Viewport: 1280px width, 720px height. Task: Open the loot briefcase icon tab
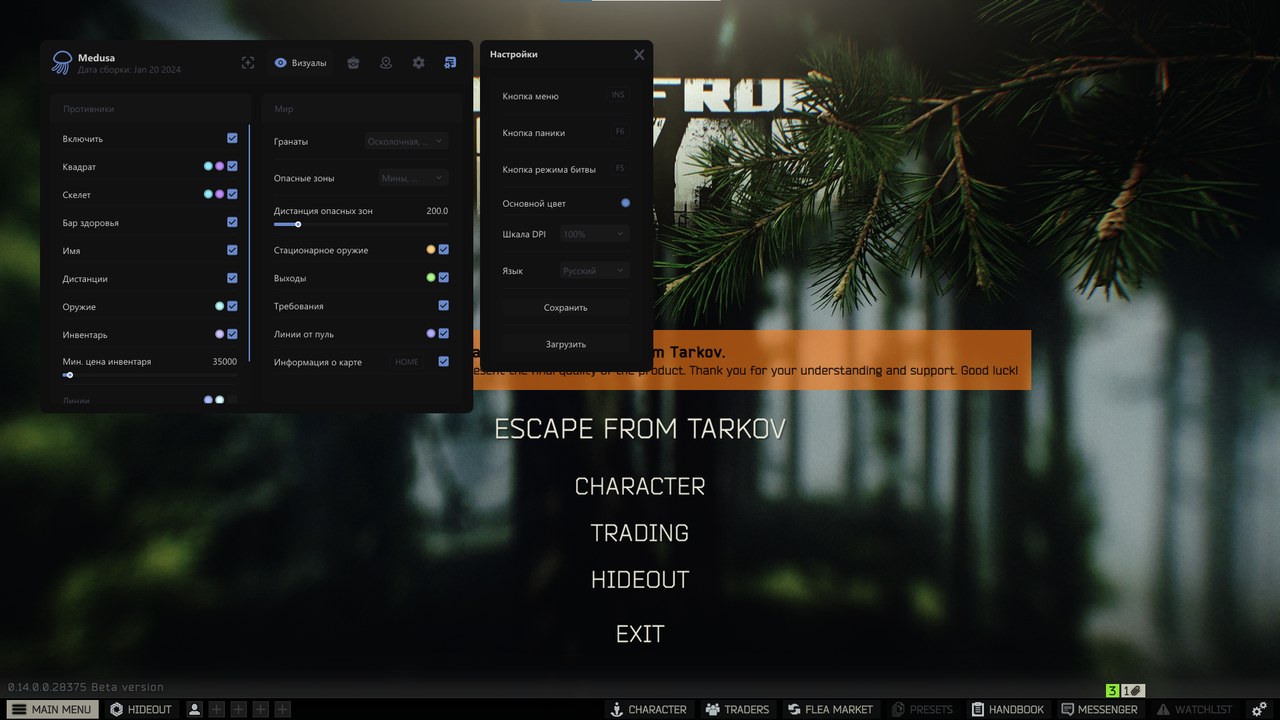353,63
